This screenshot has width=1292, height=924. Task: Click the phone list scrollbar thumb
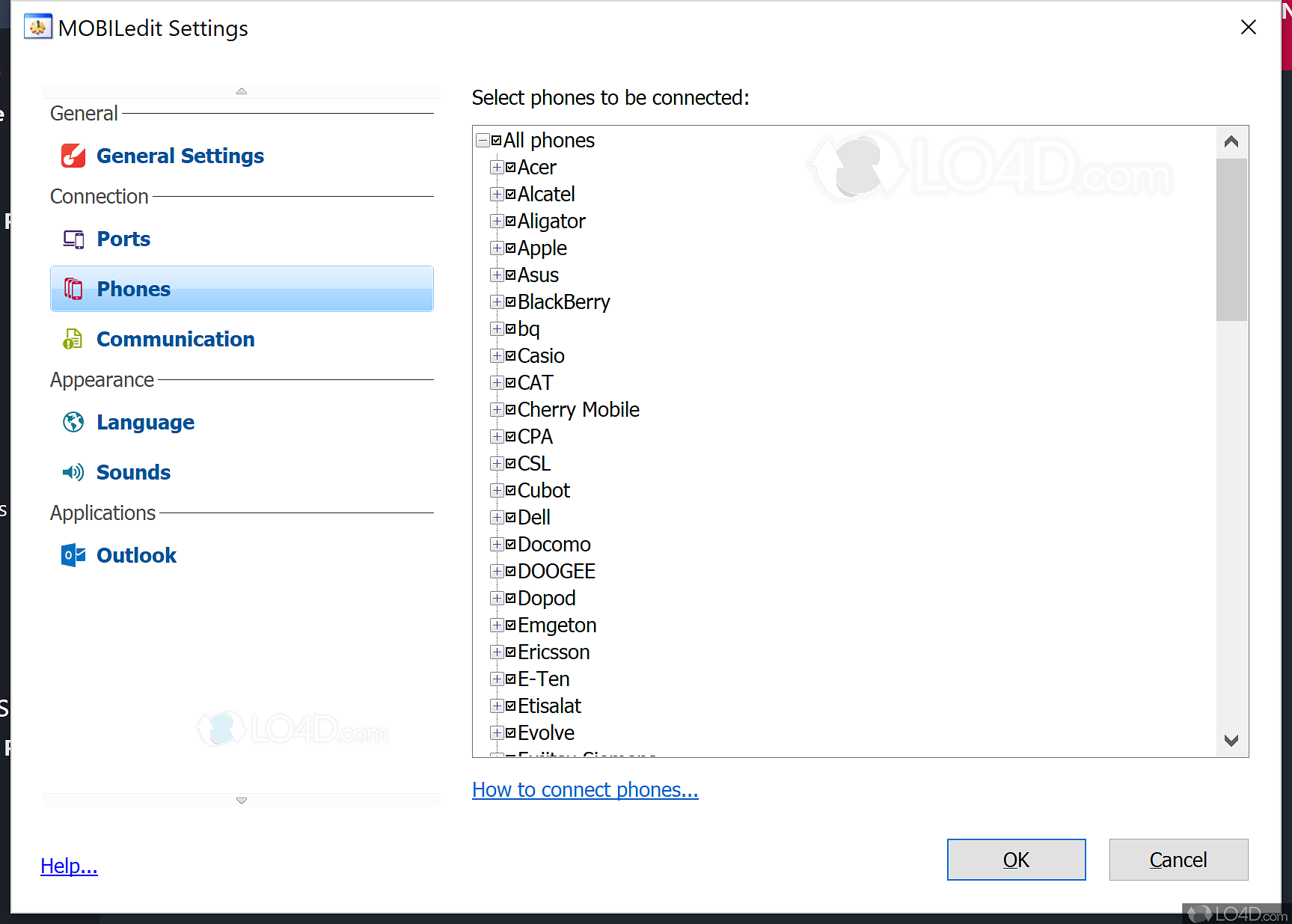1231,239
